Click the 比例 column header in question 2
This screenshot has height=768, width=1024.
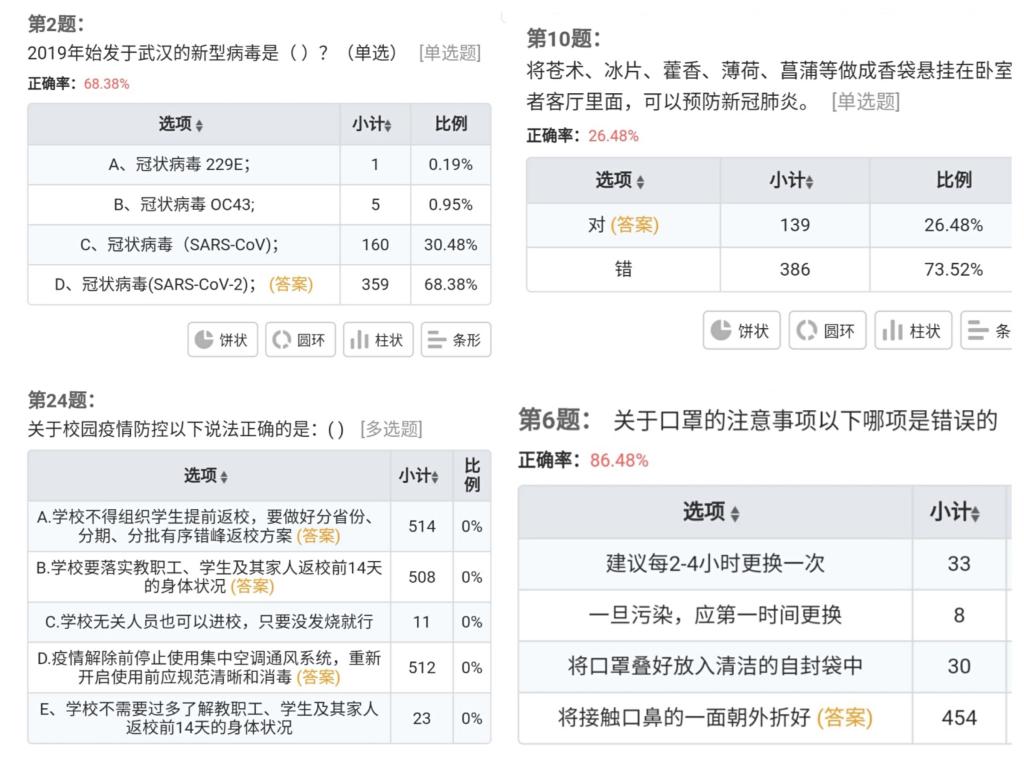(x=451, y=124)
